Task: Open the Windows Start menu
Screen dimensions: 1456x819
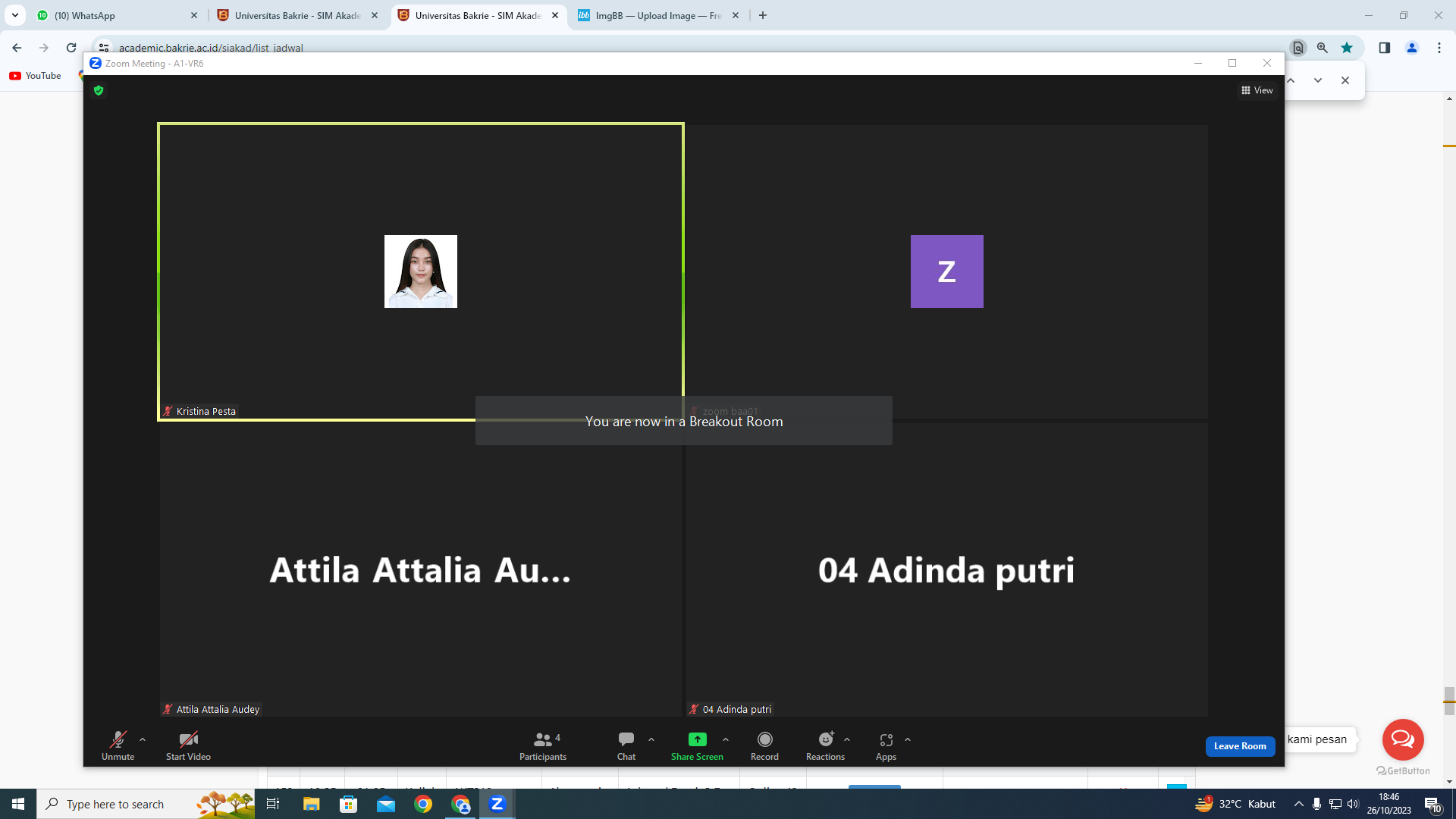Action: [18, 804]
